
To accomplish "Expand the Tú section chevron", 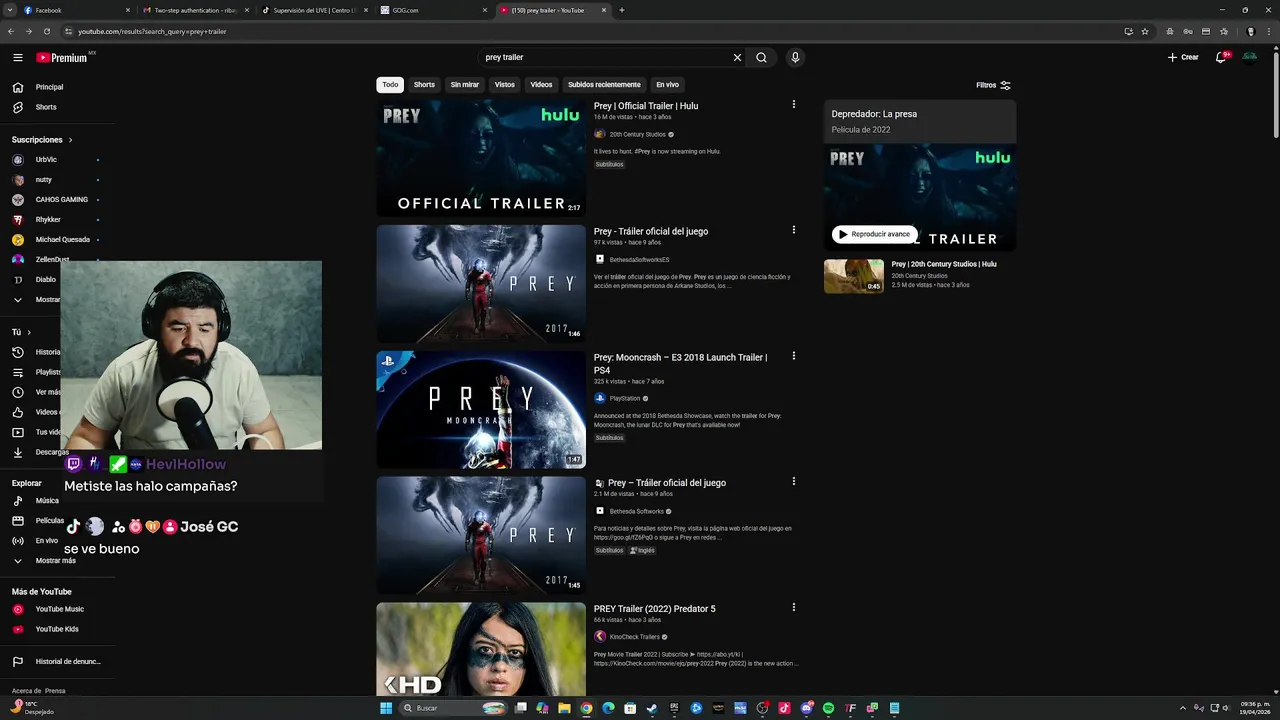I will [29, 332].
